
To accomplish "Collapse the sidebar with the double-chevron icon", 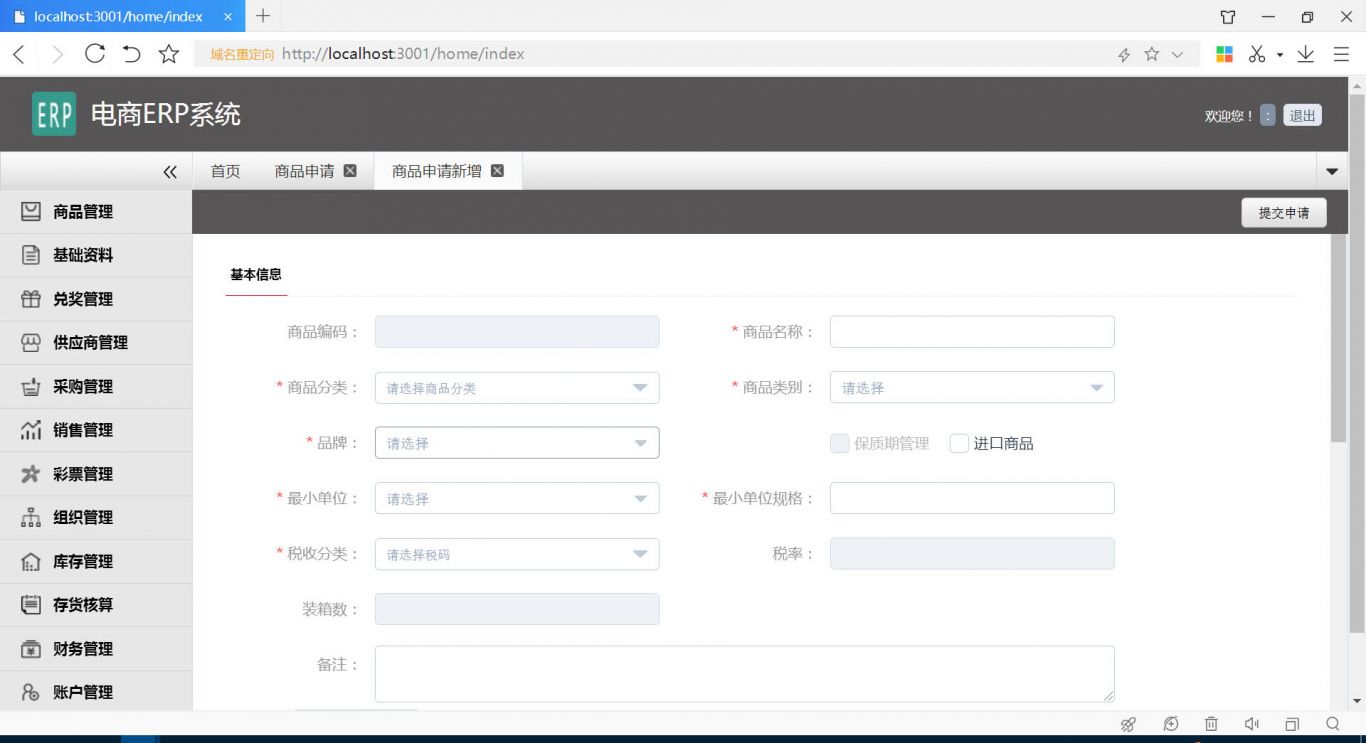I will tap(170, 172).
